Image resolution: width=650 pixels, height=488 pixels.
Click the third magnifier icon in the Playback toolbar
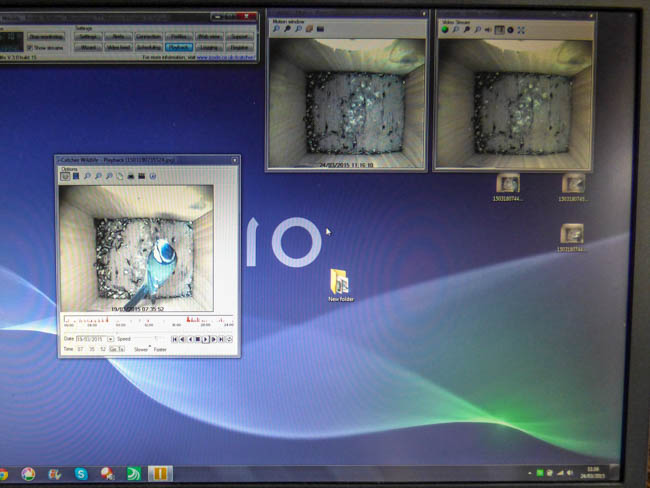(x=109, y=176)
